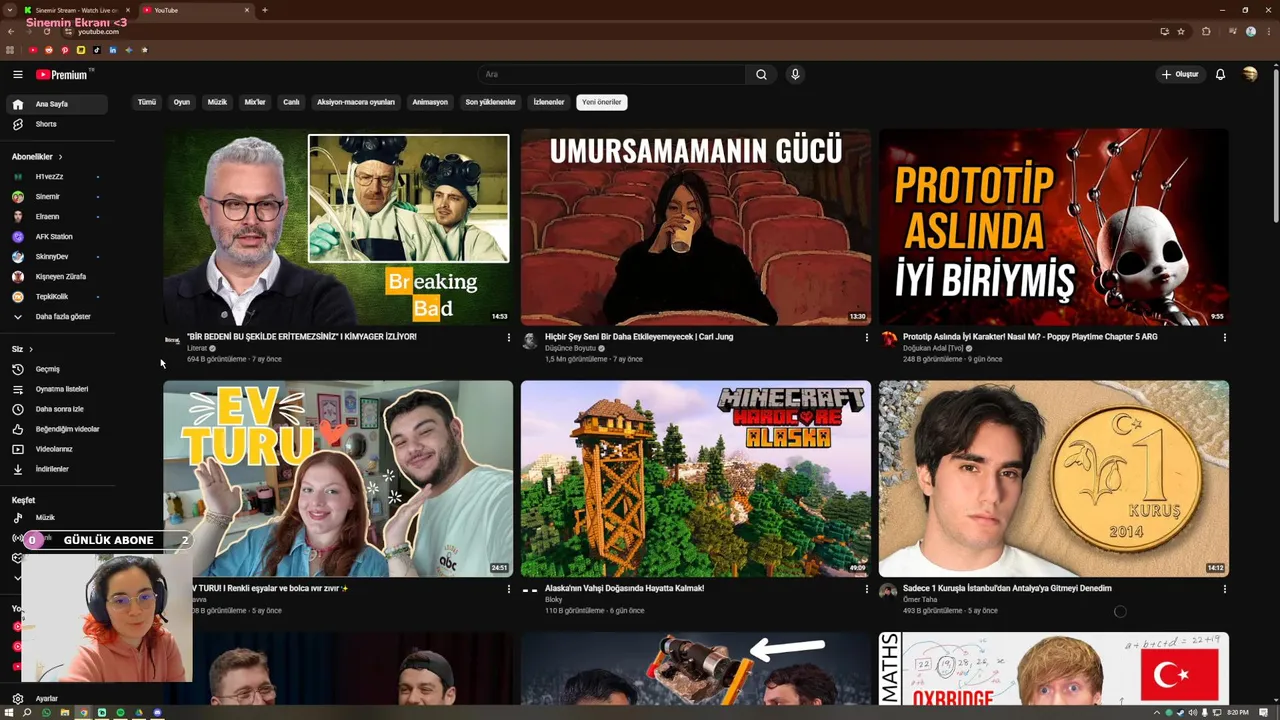
Task: Click the install app icon in address bar
Action: point(1164,31)
